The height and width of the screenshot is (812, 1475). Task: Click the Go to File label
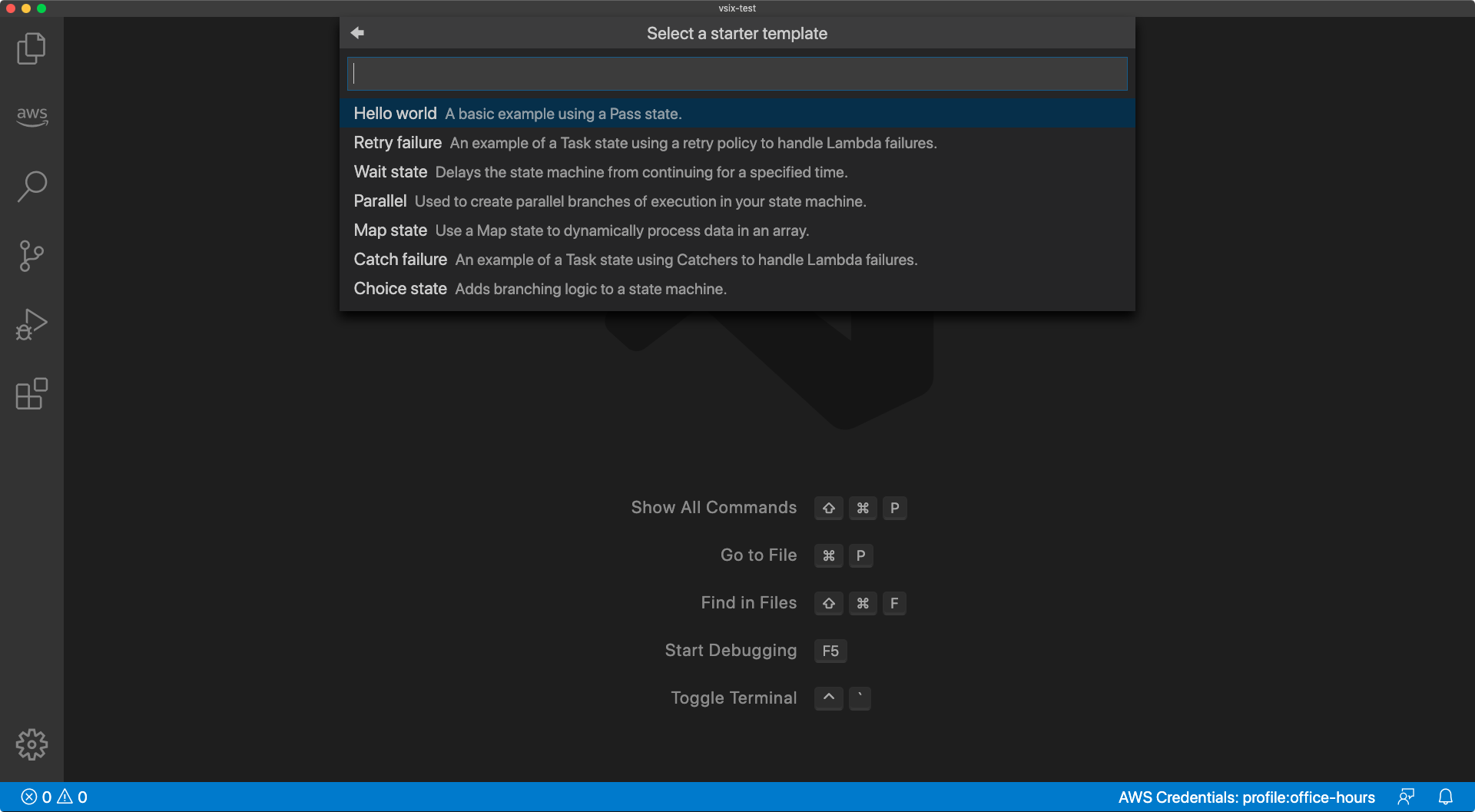coord(758,555)
